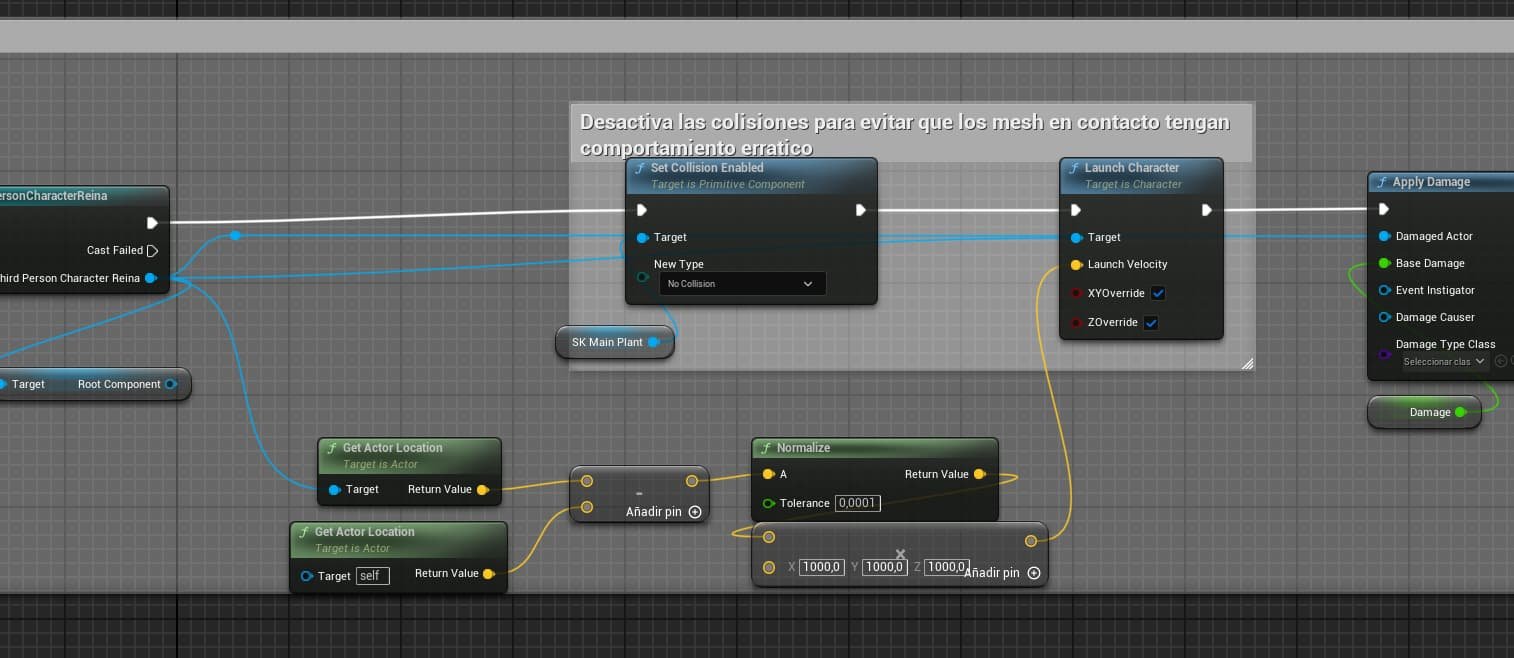Viewport: 1514px width, 658px height.
Task: Click Set Collision Enabled execution input pin
Action: [x=641, y=210]
